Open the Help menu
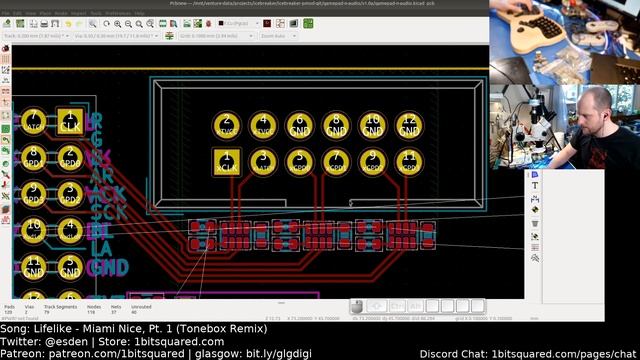The width and height of the screenshot is (640, 360). click(x=139, y=13)
